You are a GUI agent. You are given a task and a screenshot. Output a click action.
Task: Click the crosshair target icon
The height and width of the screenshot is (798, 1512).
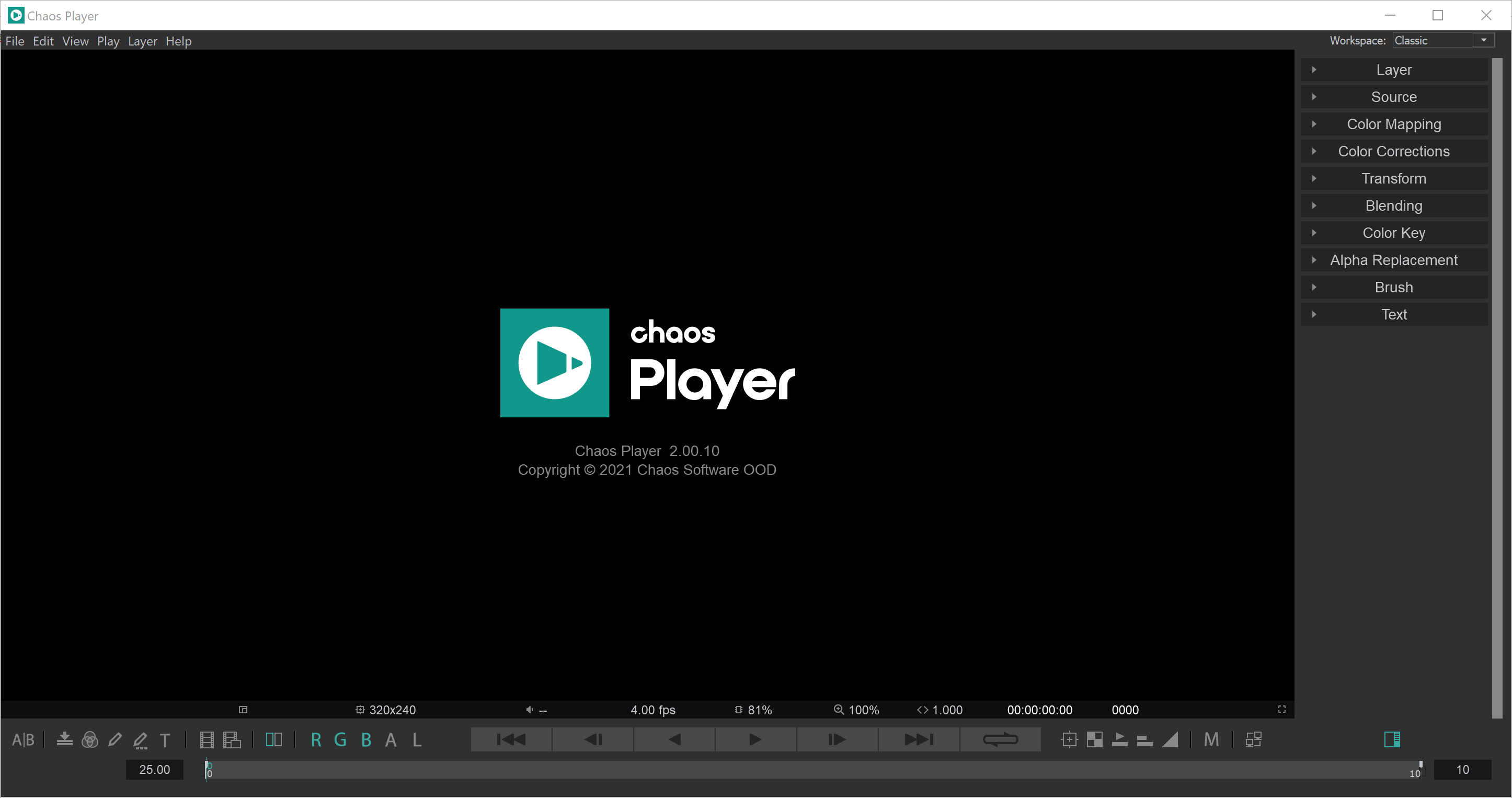pos(1070,740)
